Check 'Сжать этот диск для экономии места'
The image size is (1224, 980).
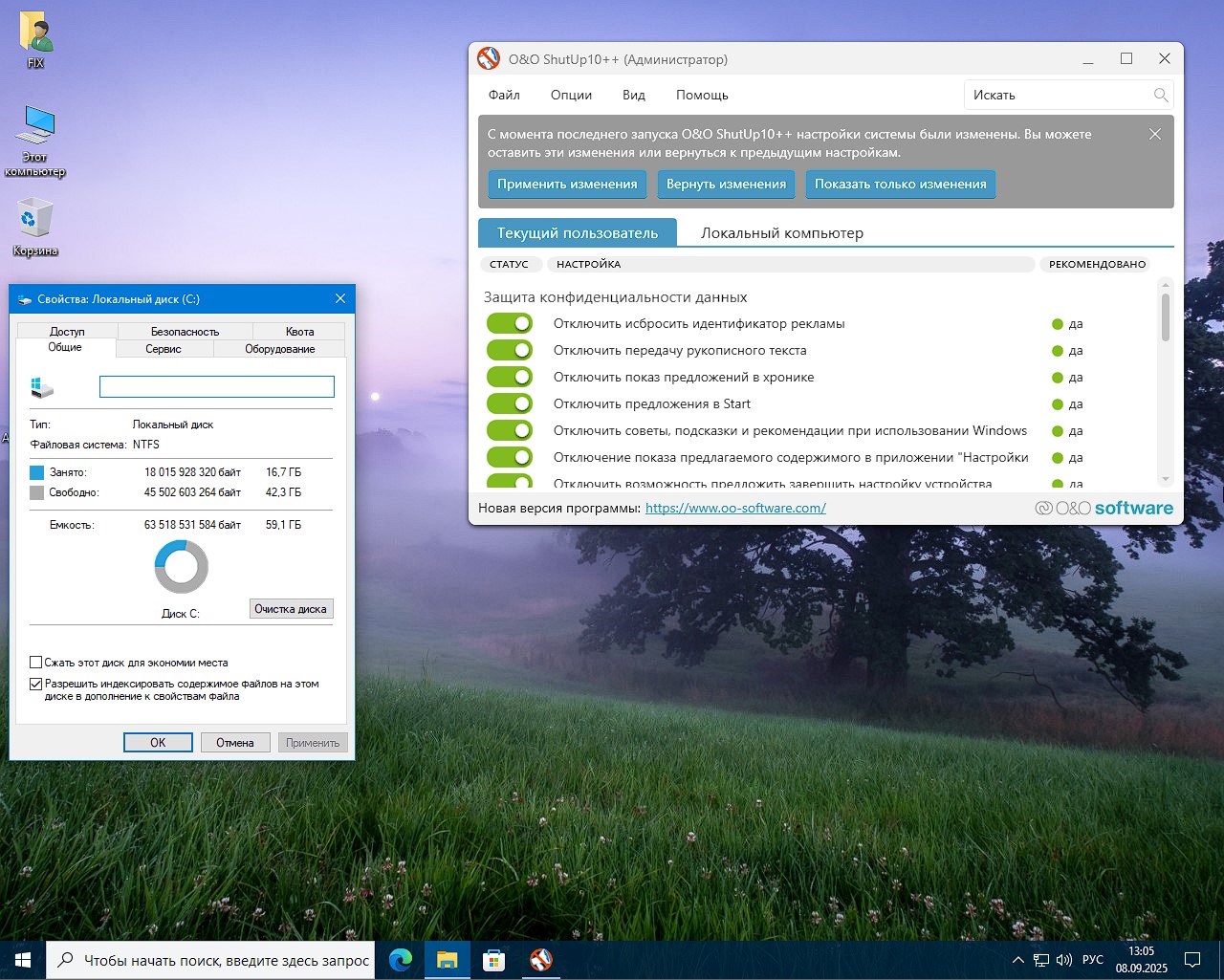click(x=36, y=663)
